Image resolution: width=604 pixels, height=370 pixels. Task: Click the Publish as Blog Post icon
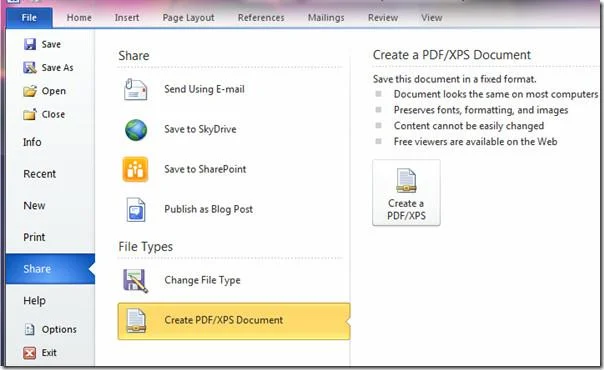(x=136, y=209)
